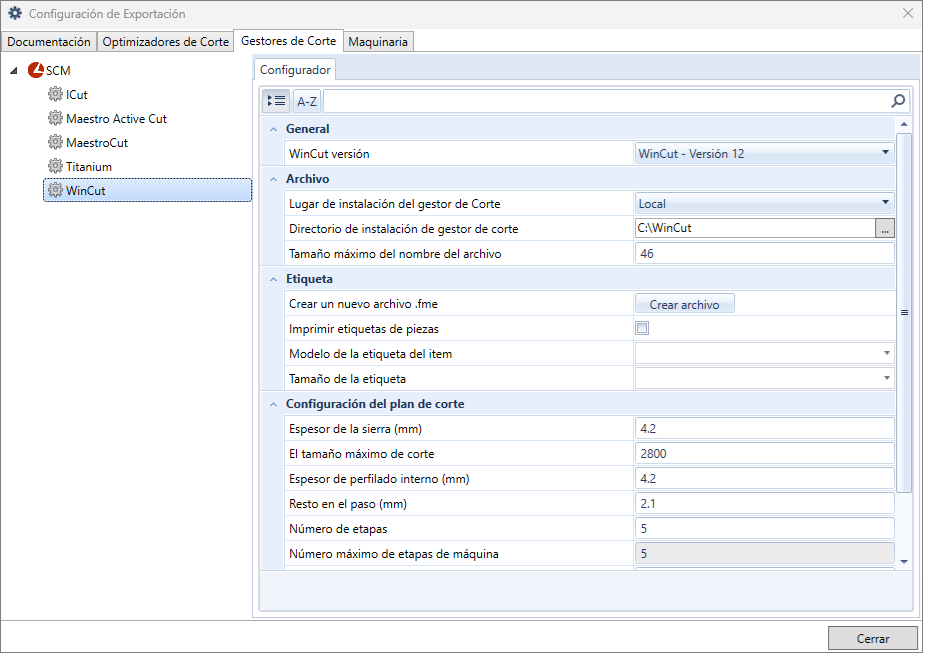931x656 pixels.
Task: Select the Gestores de Corte tab
Action: pos(289,41)
